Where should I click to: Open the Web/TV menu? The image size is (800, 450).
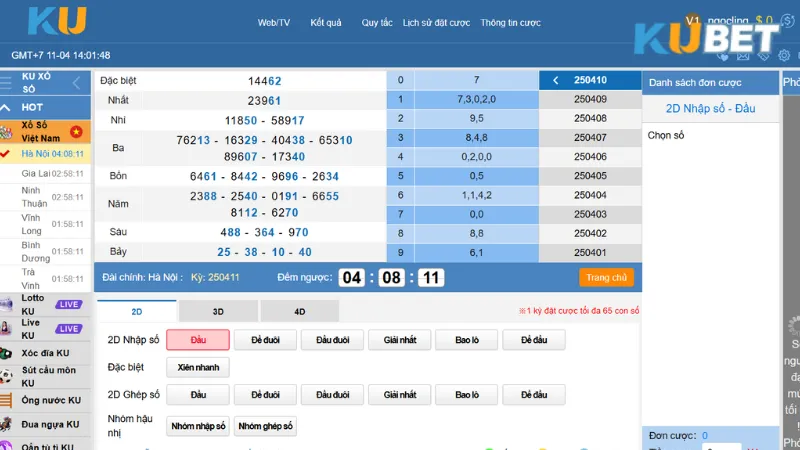pyautogui.click(x=273, y=23)
